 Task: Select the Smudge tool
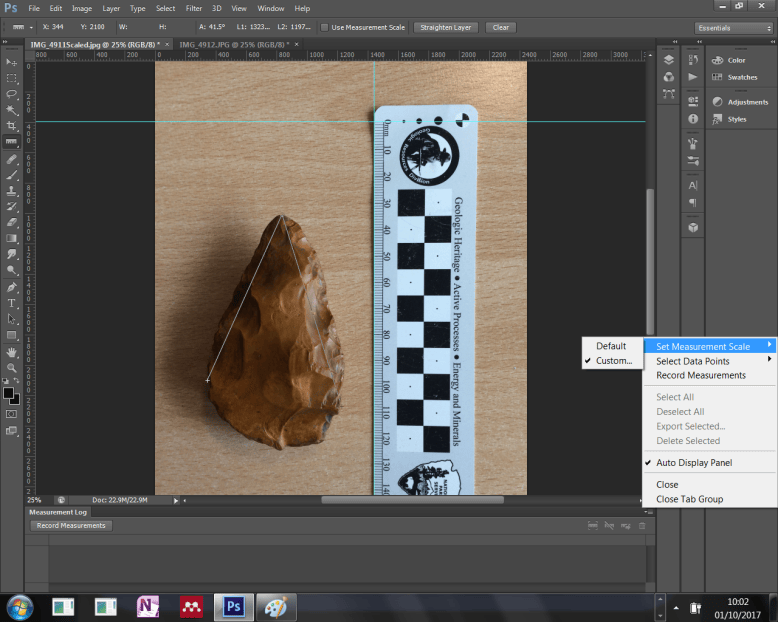click(x=11, y=254)
